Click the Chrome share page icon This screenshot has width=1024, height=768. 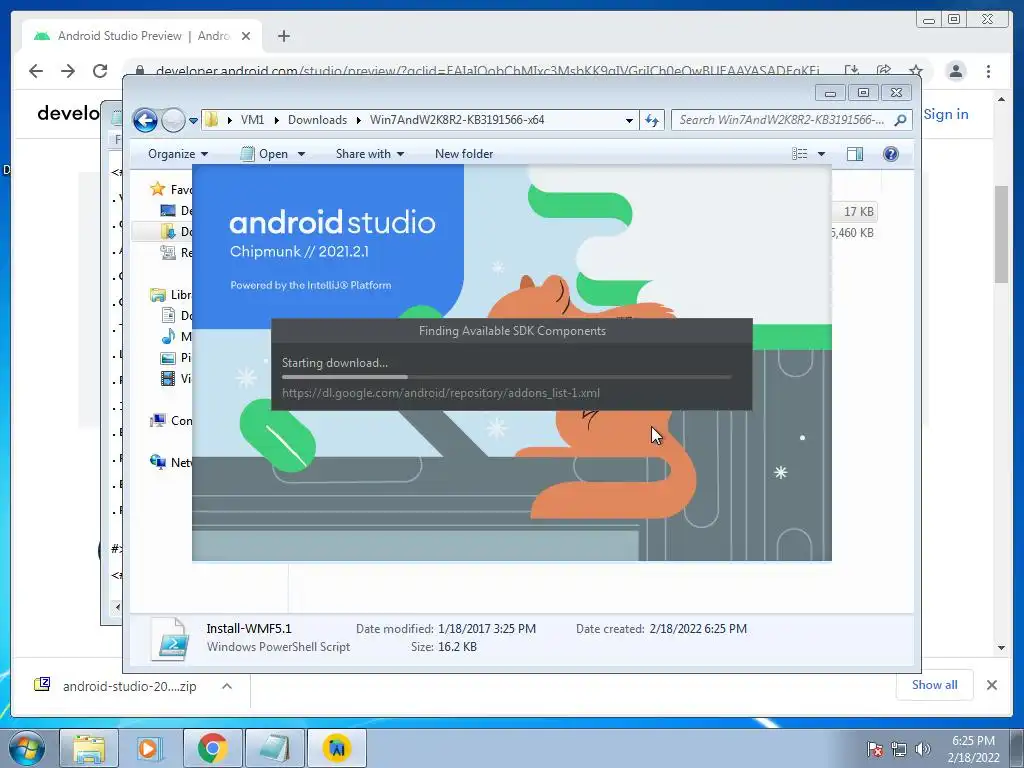tap(884, 71)
